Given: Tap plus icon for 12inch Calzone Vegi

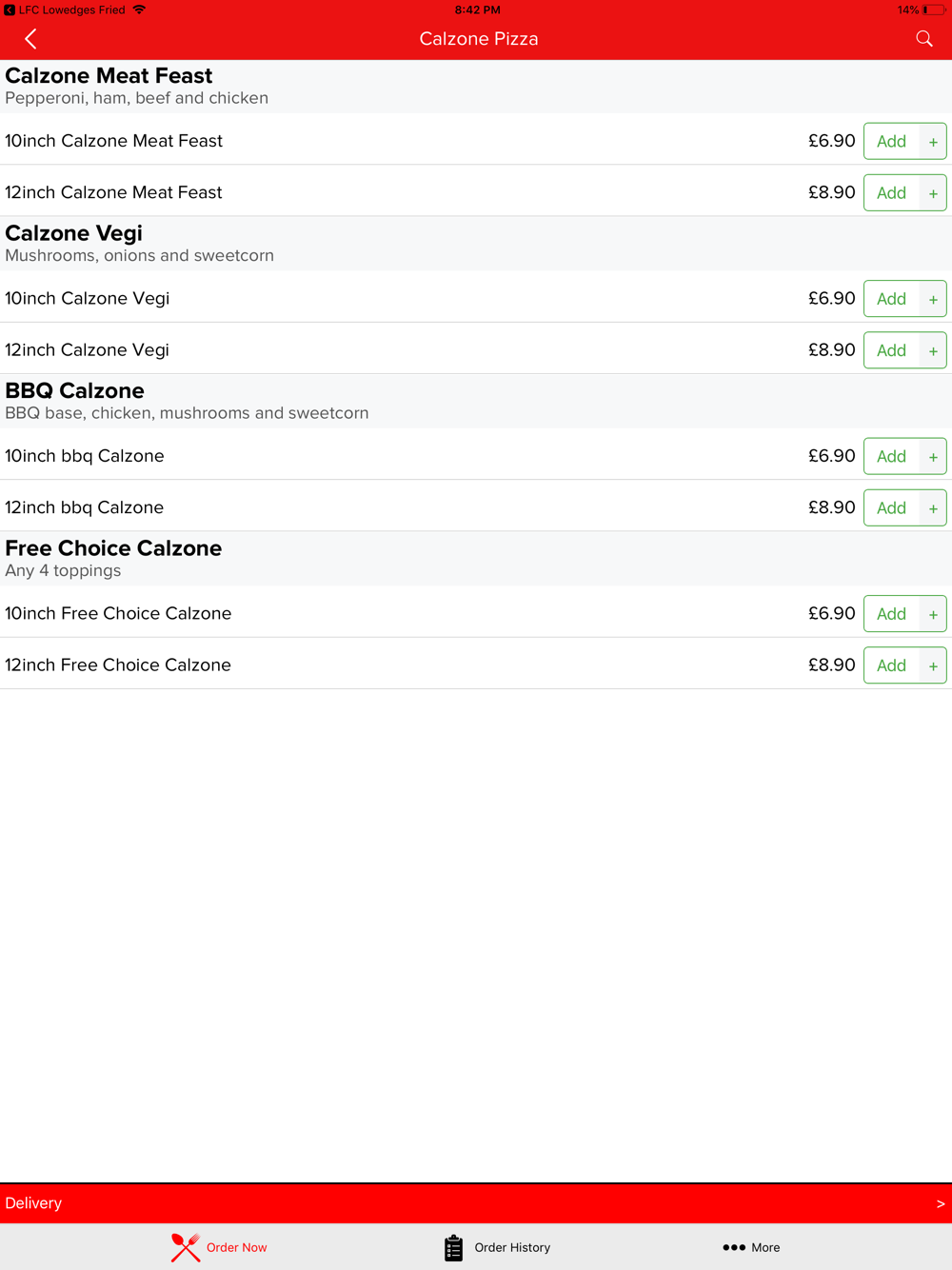Looking at the screenshot, I should click(x=933, y=351).
